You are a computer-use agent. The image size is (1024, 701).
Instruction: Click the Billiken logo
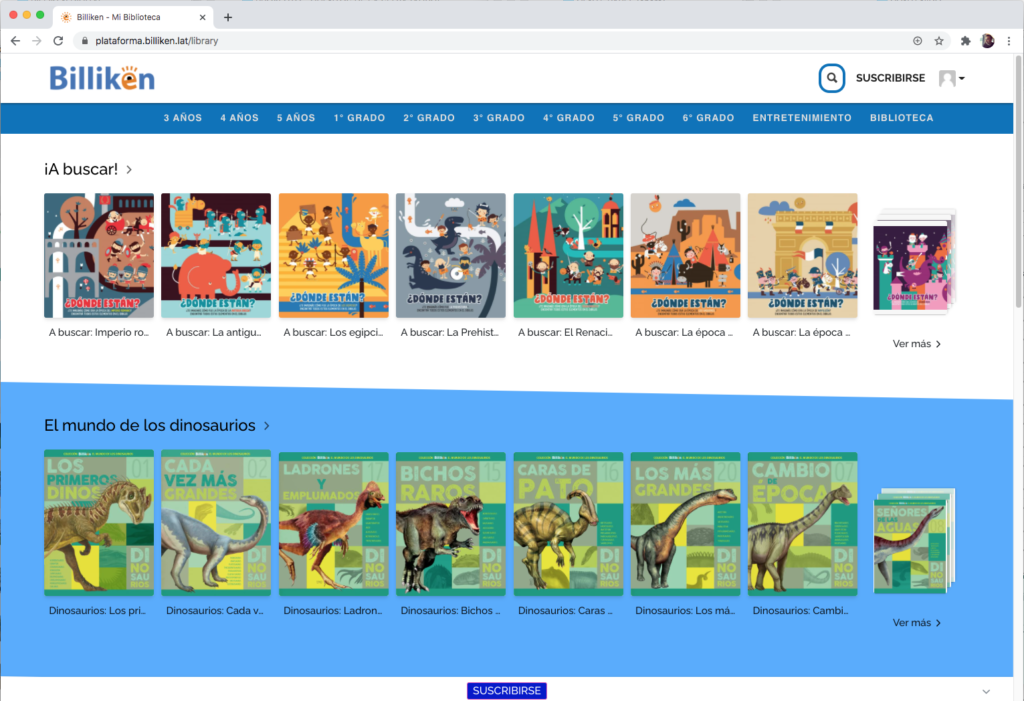point(102,78)
